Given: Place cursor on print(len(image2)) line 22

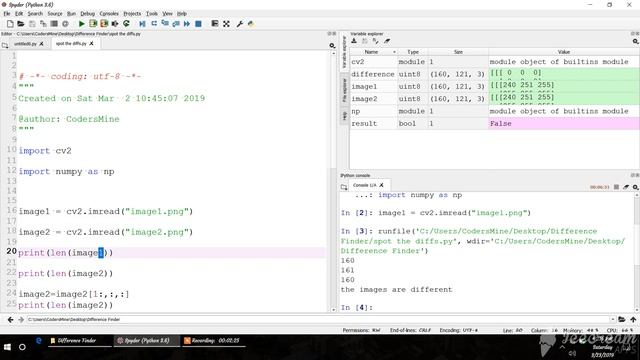Looking at the screenshot, I should (x=66, y=273).
